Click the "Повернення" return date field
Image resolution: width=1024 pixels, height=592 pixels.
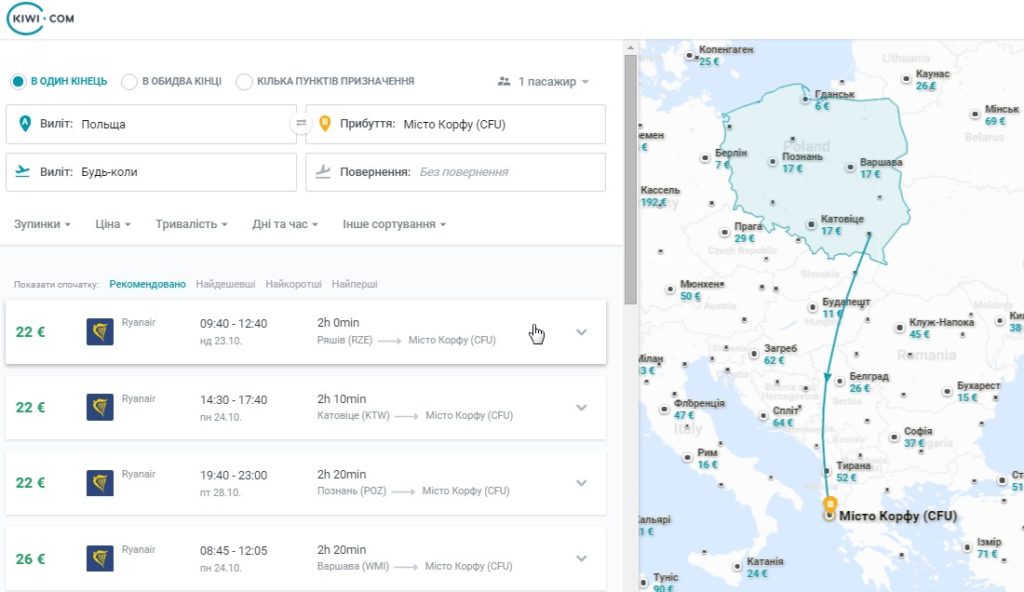point(455,172)
